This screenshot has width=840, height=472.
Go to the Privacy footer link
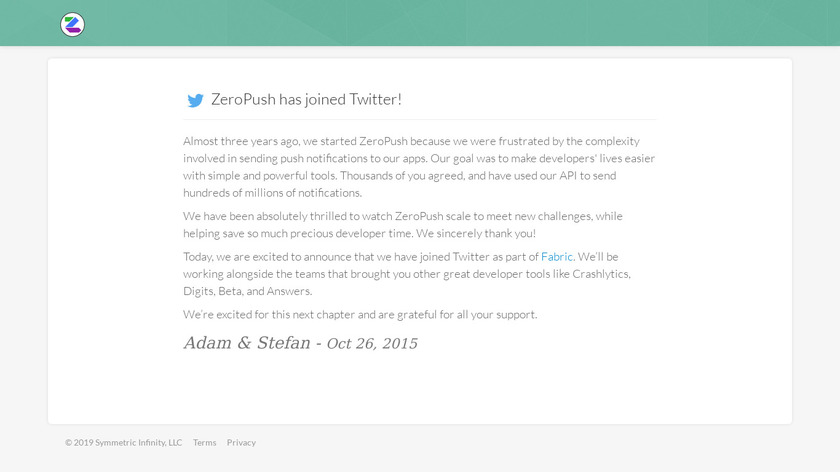[x=241, y=442]
